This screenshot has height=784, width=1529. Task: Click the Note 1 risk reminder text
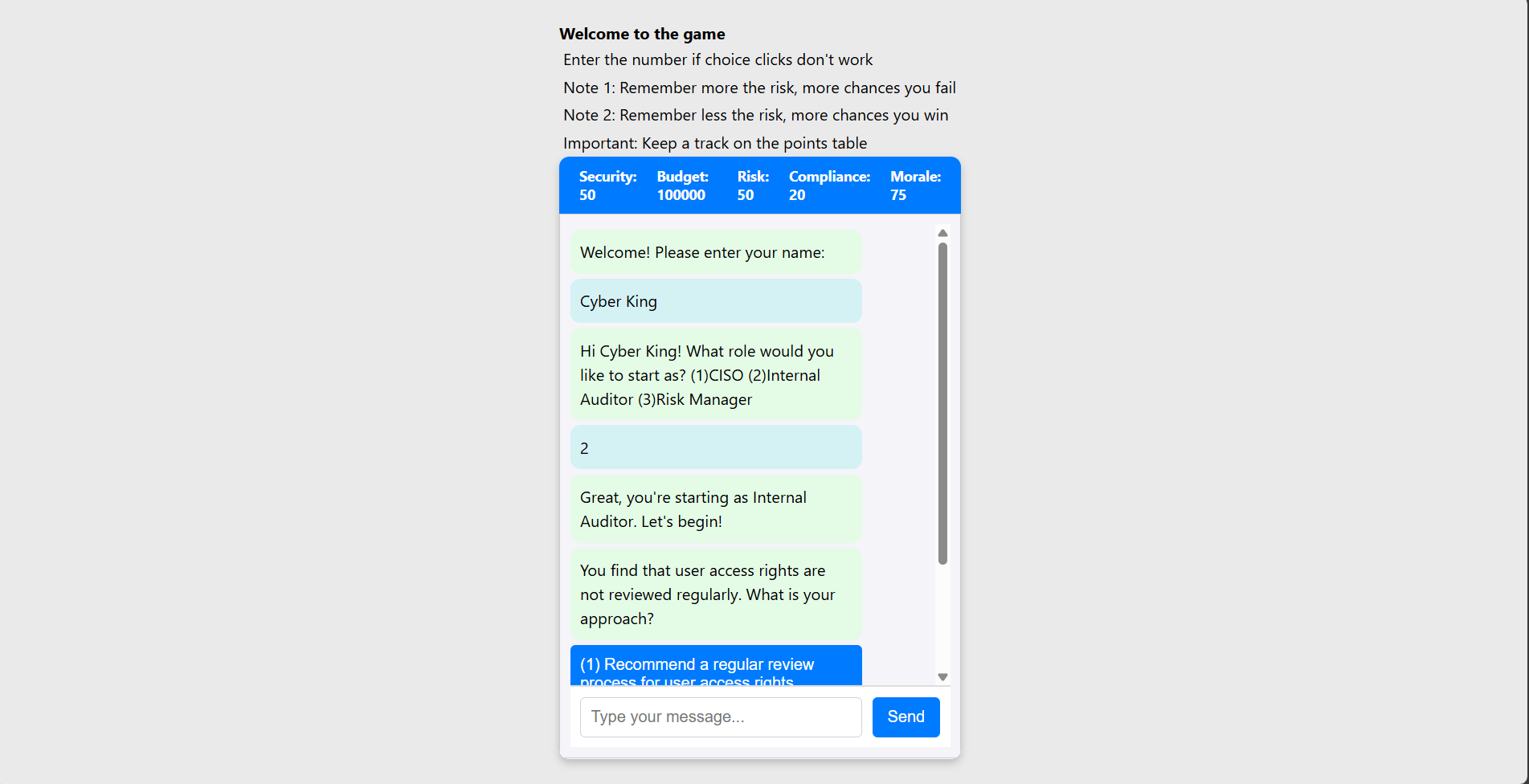[759, 88]
